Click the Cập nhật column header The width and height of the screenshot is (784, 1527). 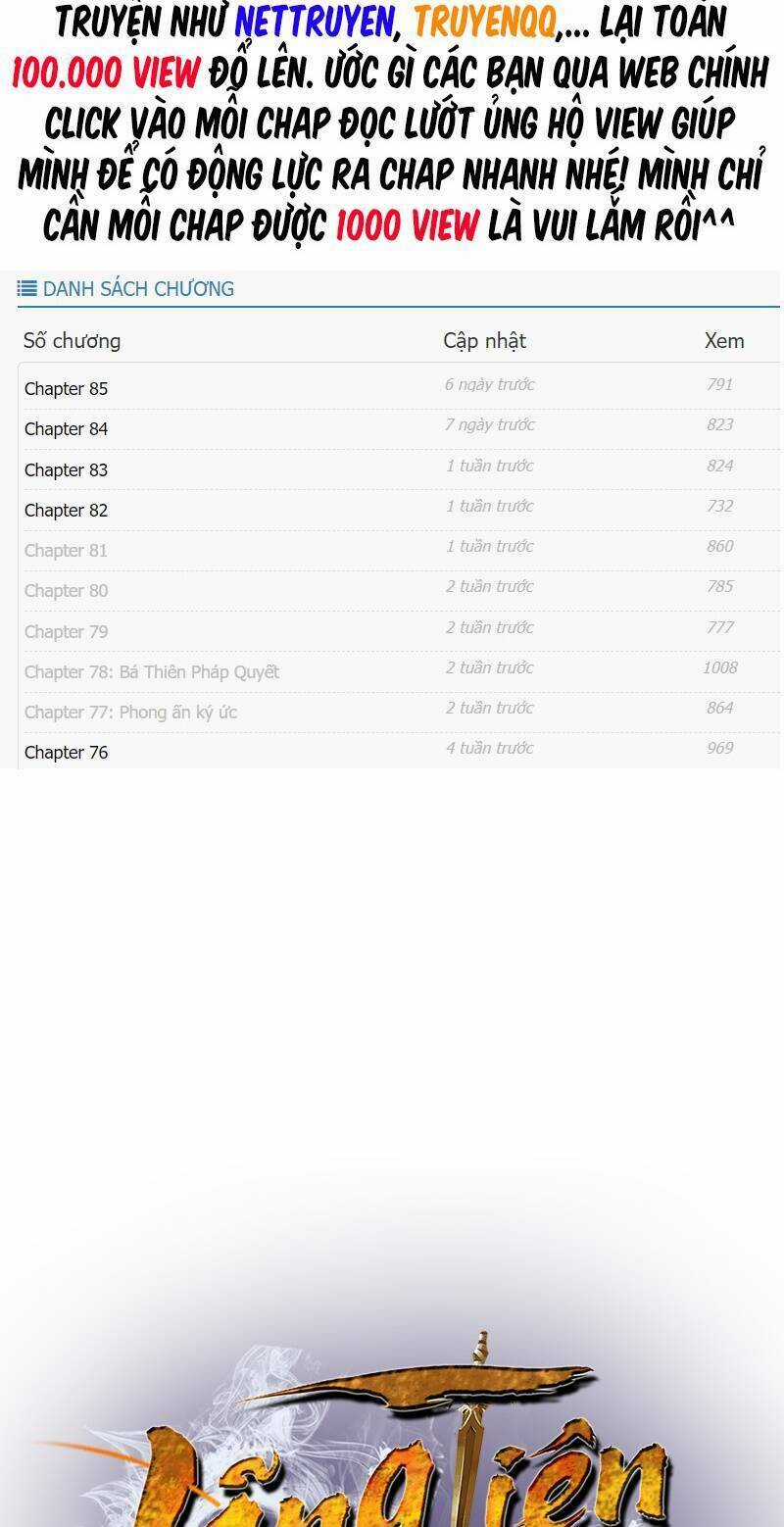coord(484,341)
